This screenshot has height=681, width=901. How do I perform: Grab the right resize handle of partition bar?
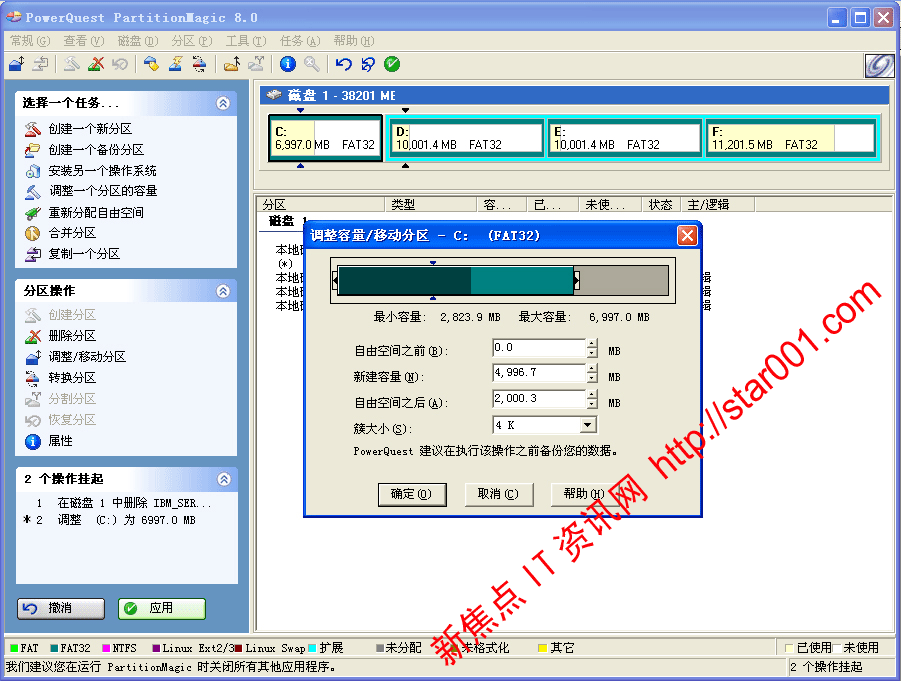coord(576,280)
